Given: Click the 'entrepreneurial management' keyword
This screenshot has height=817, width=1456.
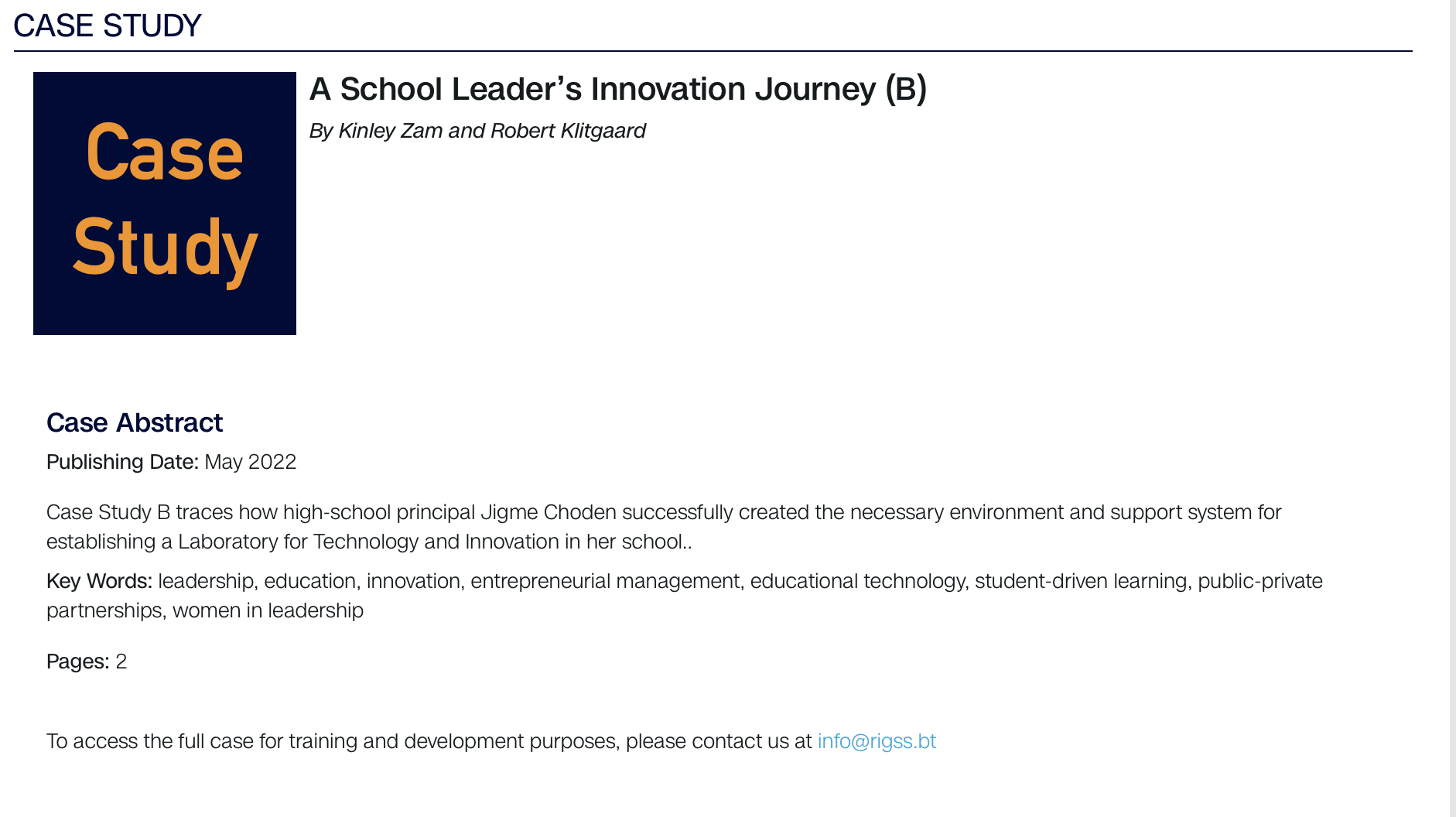Looking at the screenshot, I should click(x=605, y=581).
